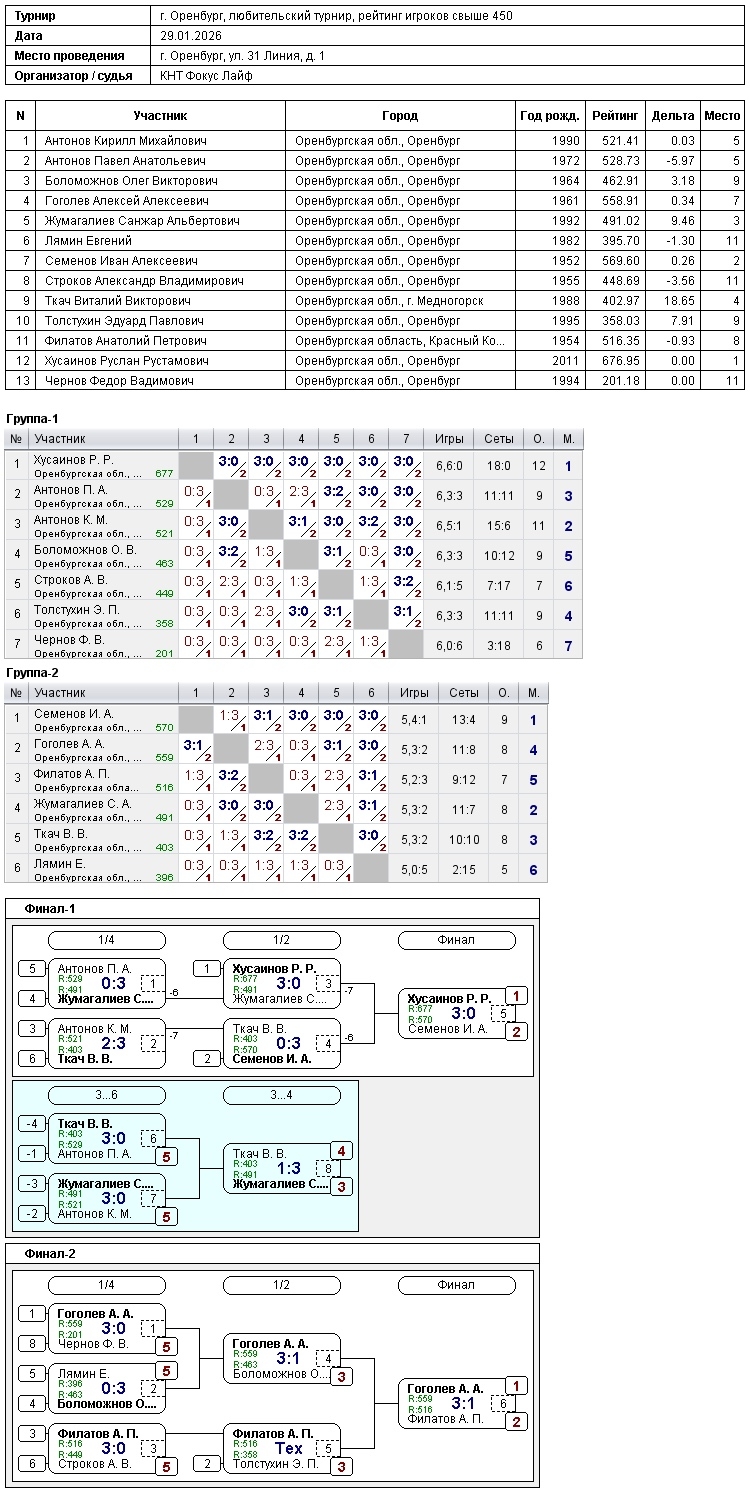
Task: Click the "Tex" result in Финал-2 semifinal
Action: tap(288, 1448)
